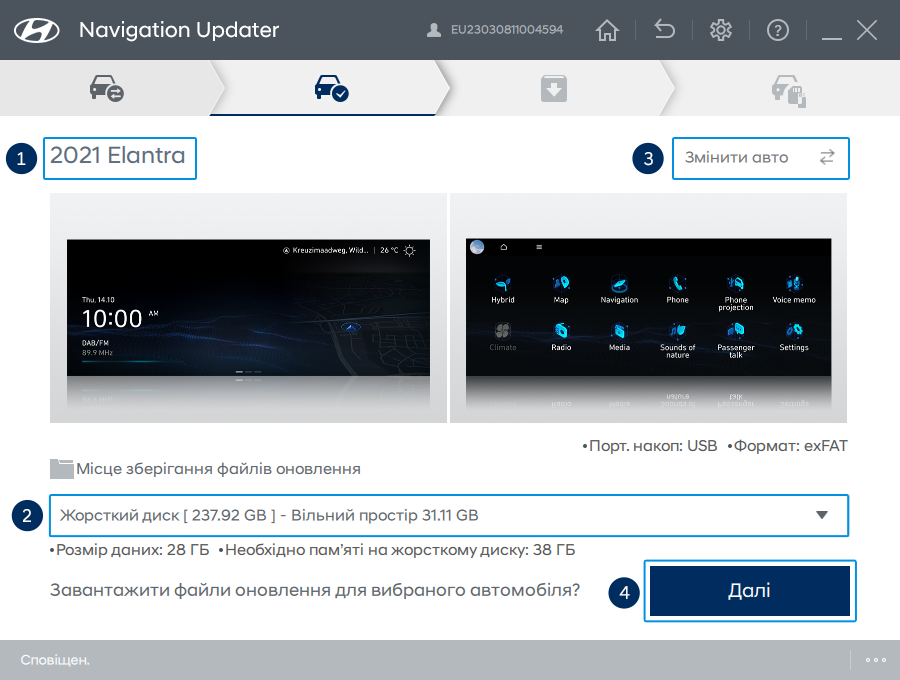Click the Hyundai logo icon
900x680 pixels.
pyautogui.click(x=37, y=30)
